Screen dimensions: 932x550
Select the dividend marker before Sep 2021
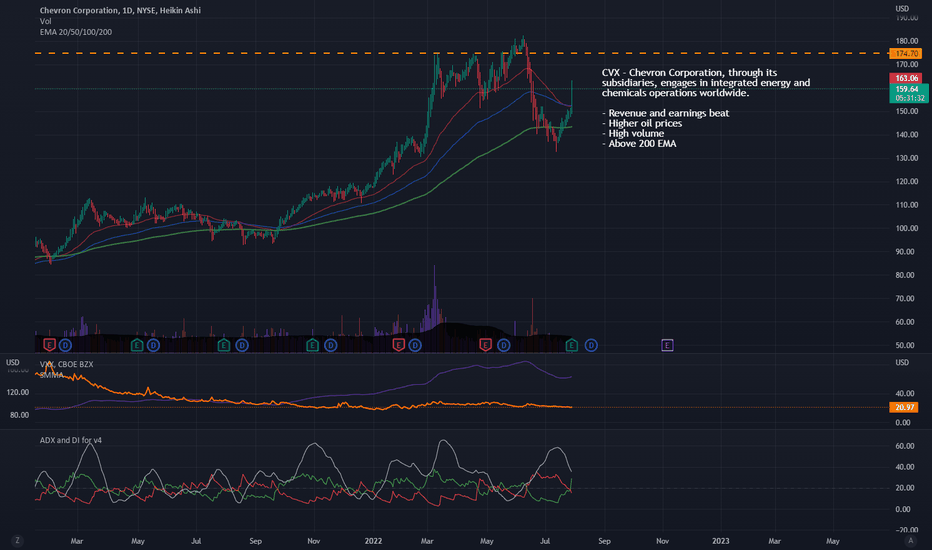tap(242, 345)
